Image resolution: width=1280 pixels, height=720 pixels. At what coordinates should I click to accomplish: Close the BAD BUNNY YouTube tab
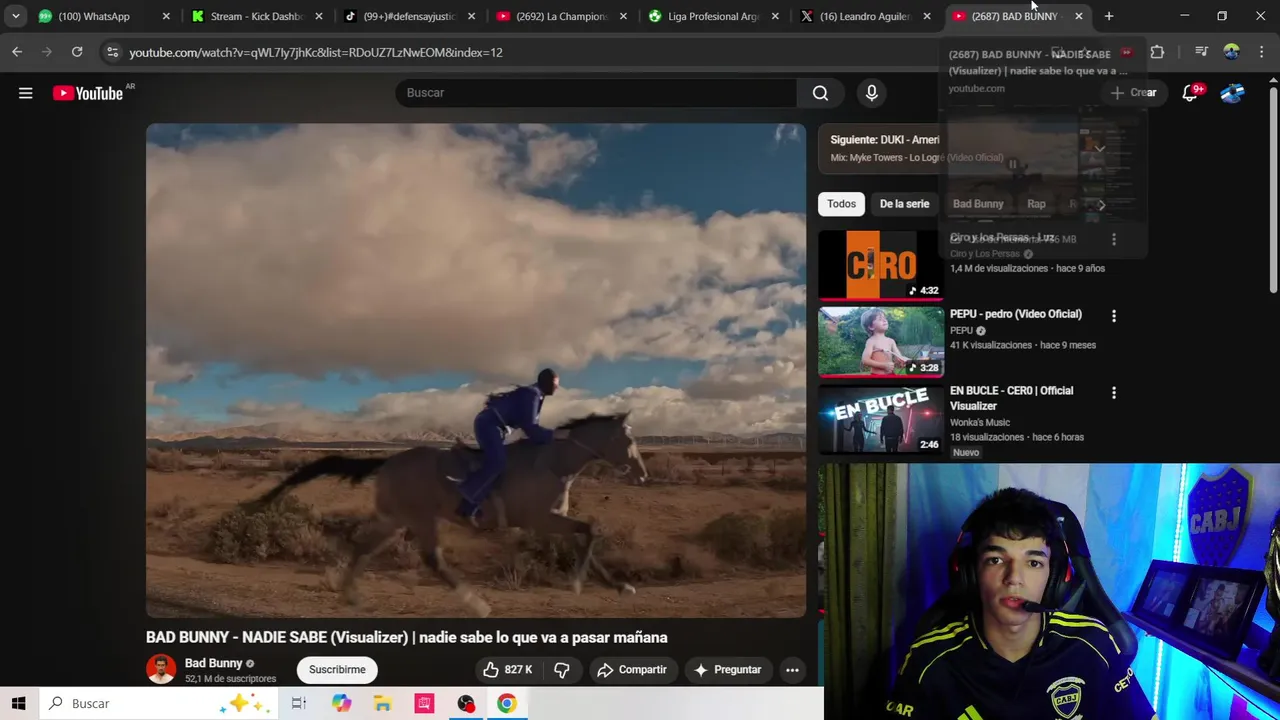coord(1078,16)
